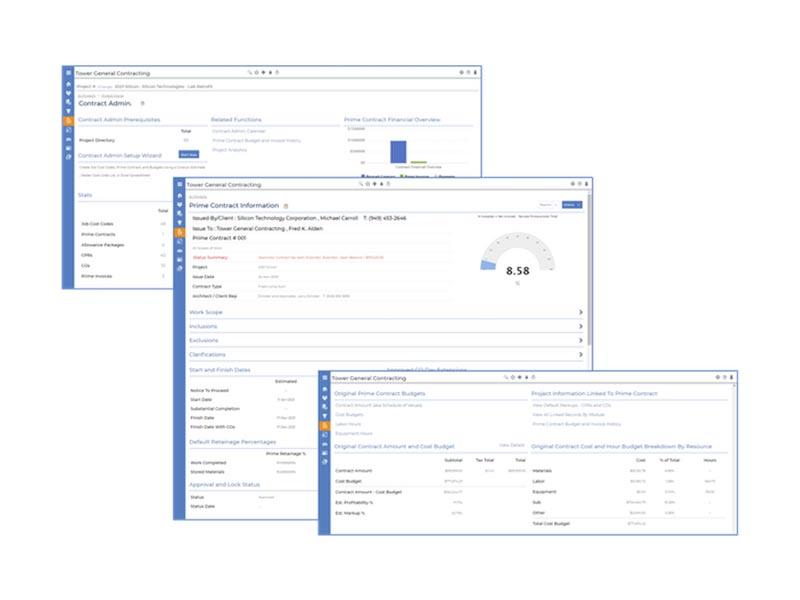Click Project Directory row in Contract Admin Prerequisites
The width and height of the screenshot is (800, 600).
coord(135,140)
